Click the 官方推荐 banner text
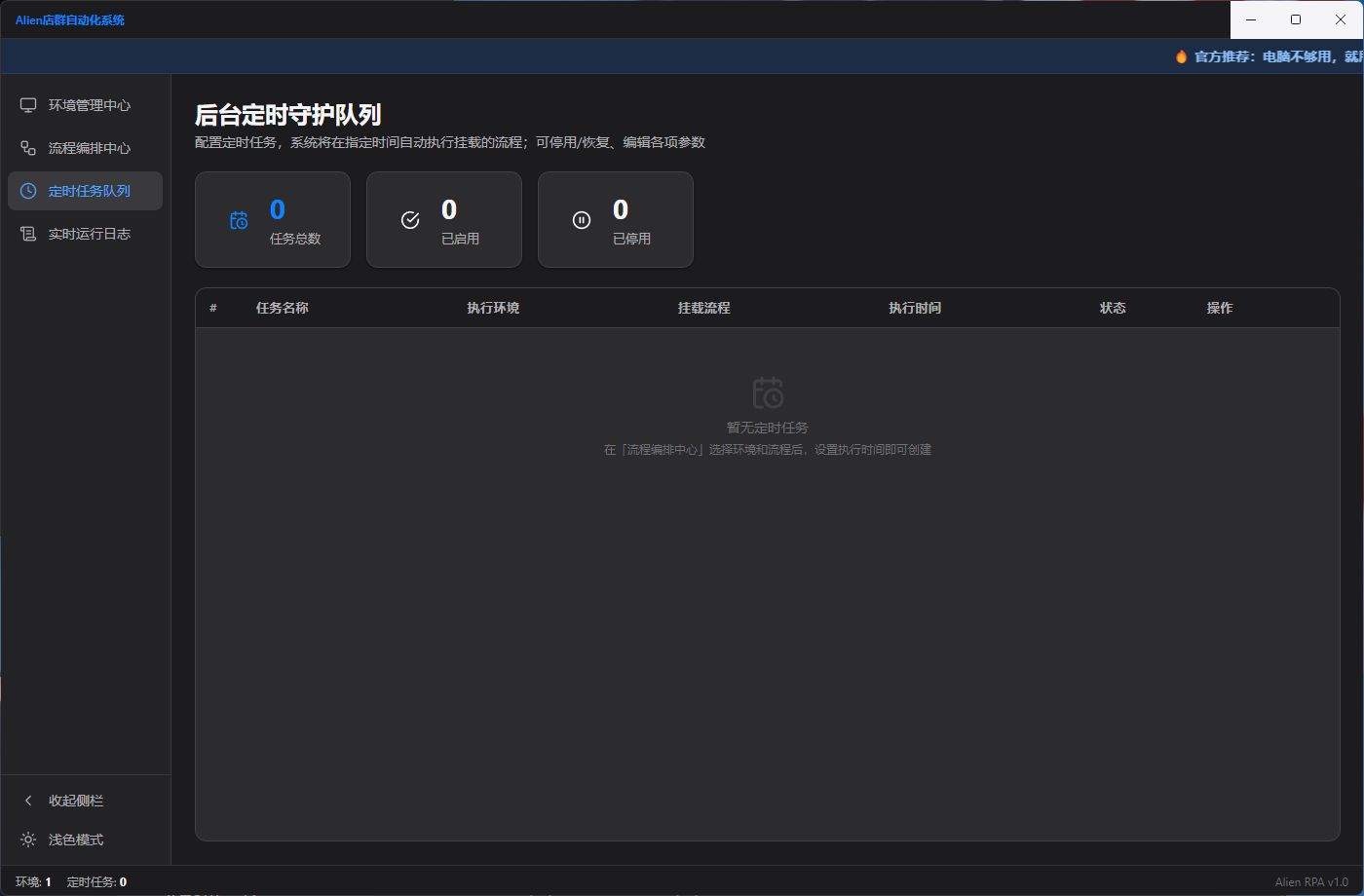The height and width of the screenshot is (896, 1364). click(x=1279, y=56)
